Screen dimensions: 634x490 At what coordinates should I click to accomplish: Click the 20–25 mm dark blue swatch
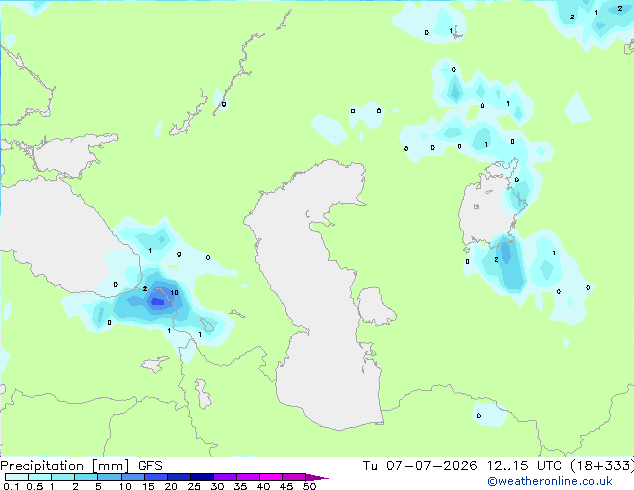click(179, 477)
